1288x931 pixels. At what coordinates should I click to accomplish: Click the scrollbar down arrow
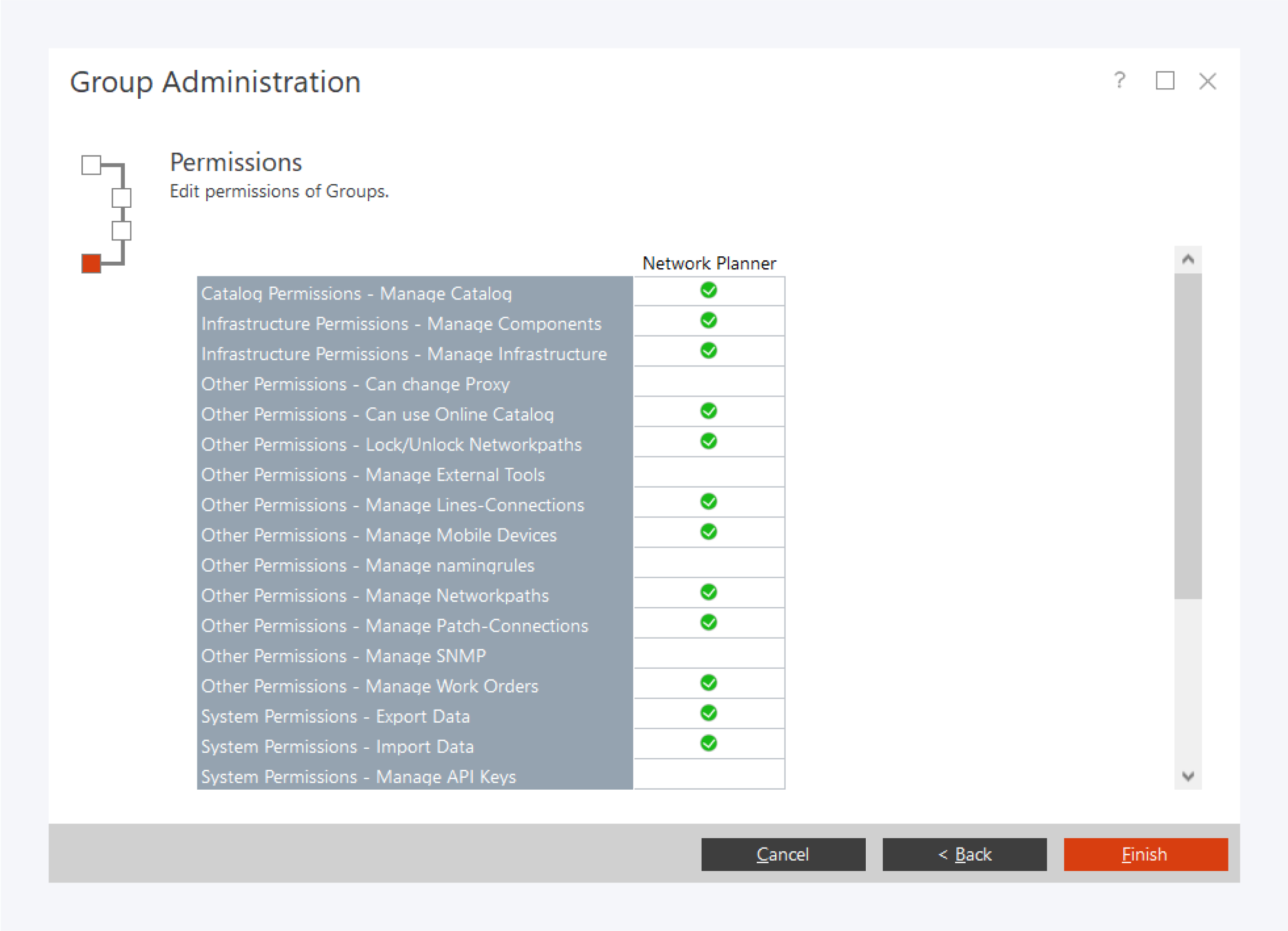1188,776
